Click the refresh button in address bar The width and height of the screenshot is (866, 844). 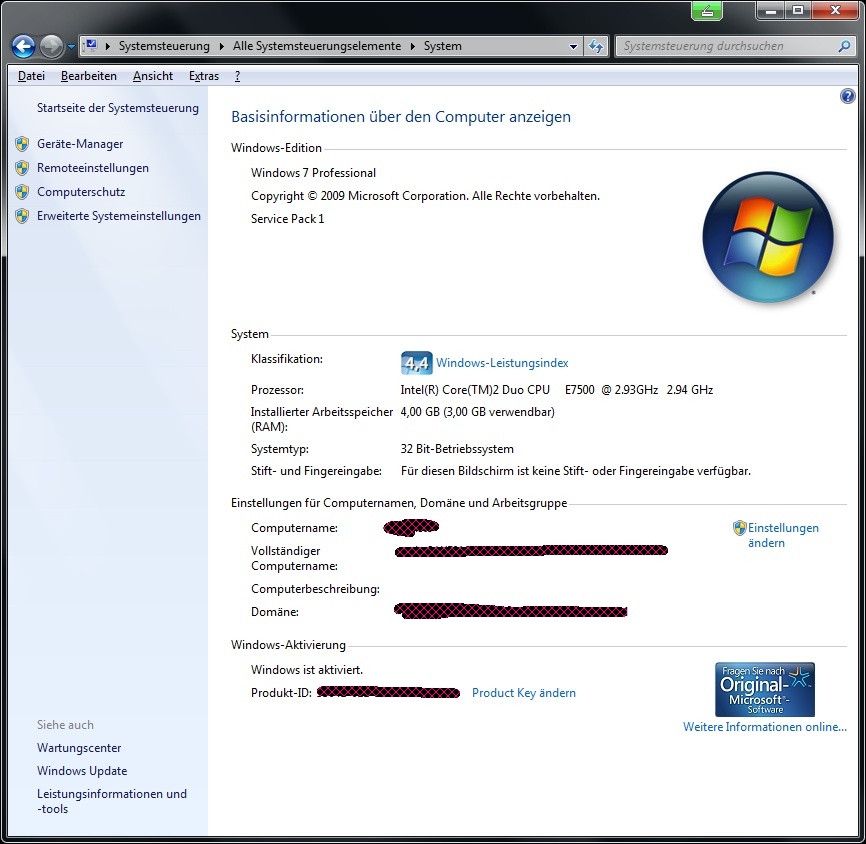point(595,46)
